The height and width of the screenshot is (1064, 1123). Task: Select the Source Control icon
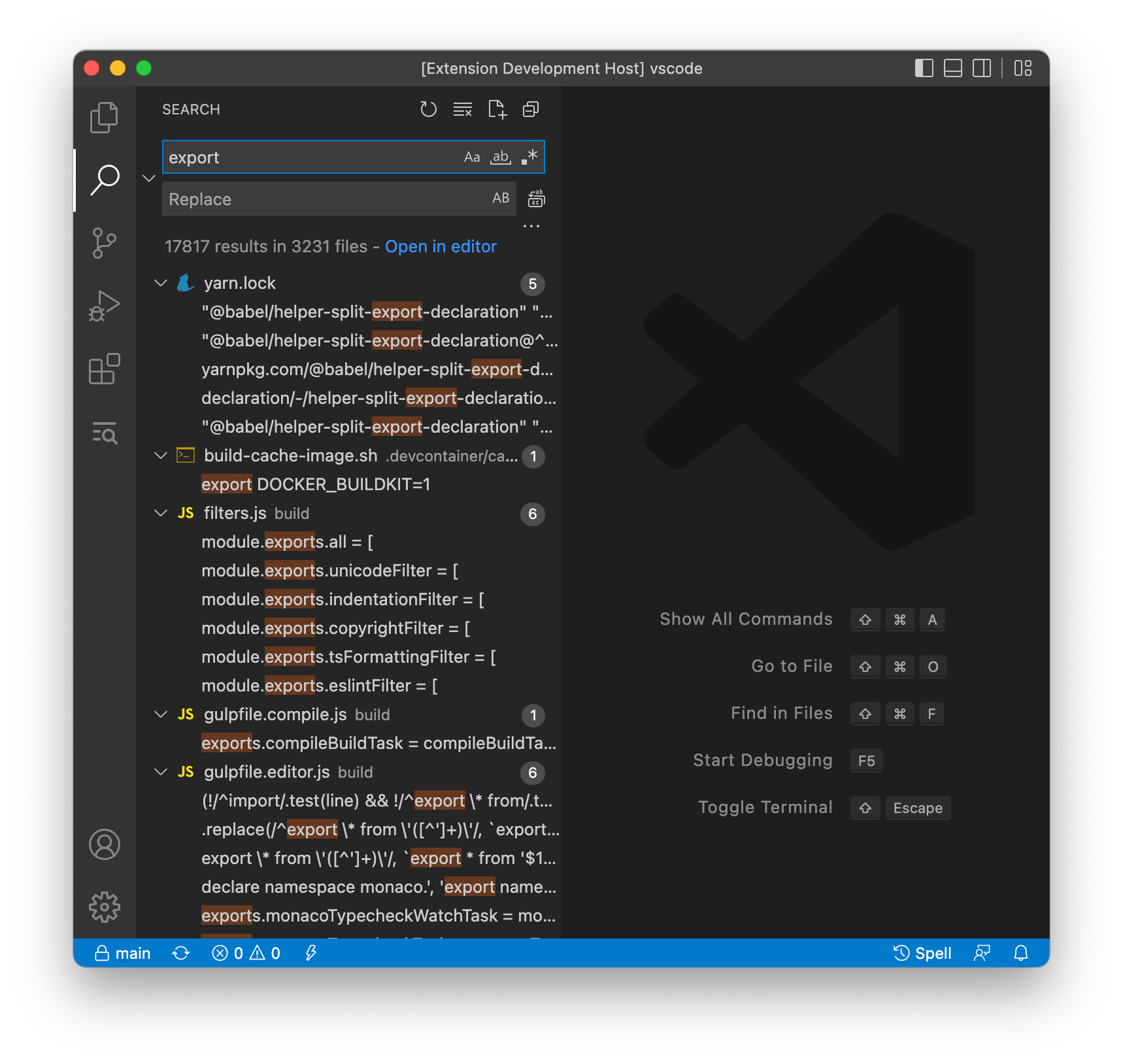coord(104,242)
